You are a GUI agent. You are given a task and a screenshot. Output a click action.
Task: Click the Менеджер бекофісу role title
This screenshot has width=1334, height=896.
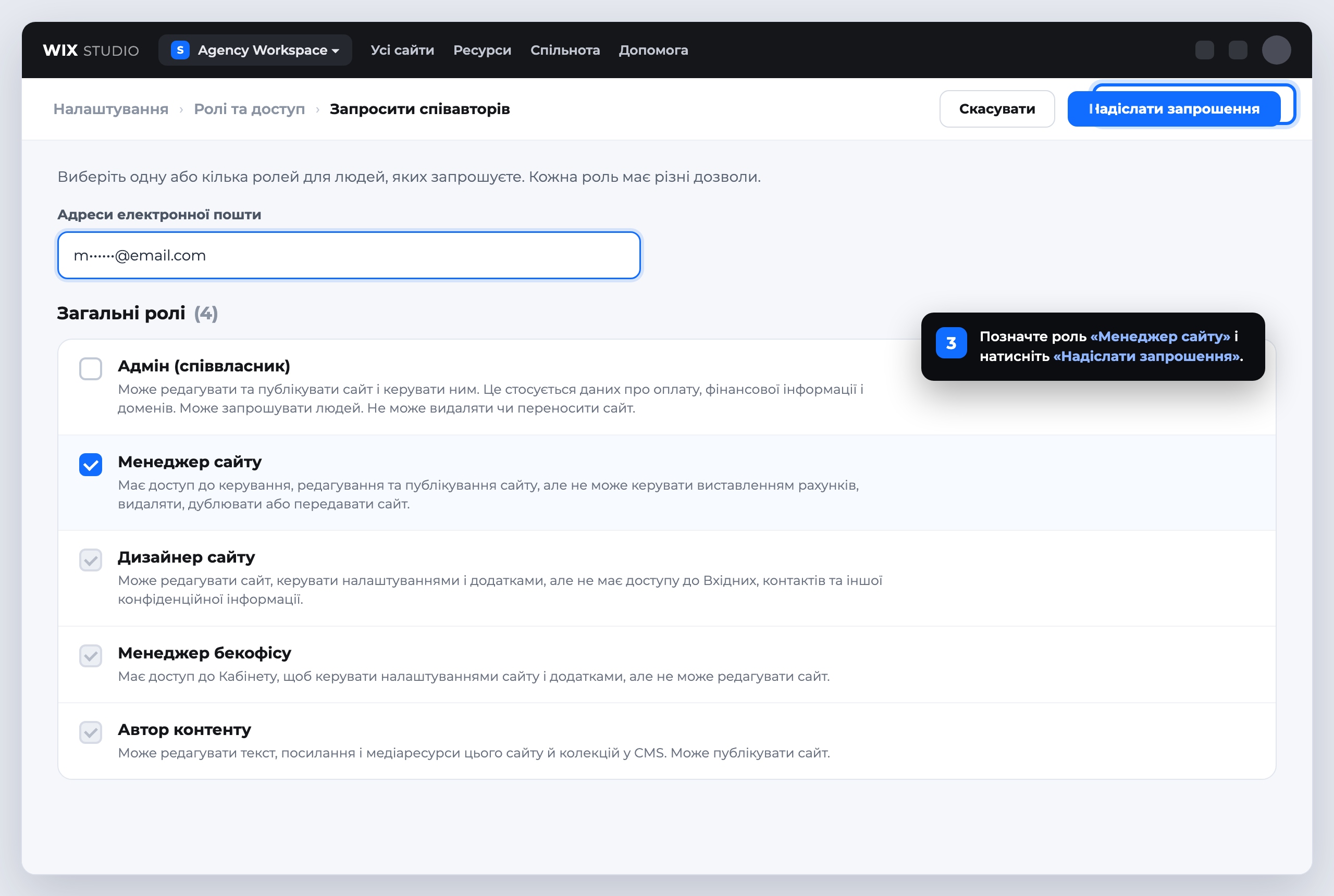(x=205, y=653)
